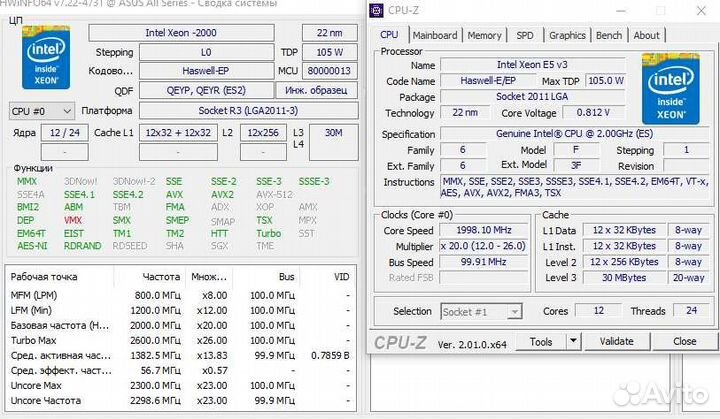Open the Graphics tab
Viewport: 720px width, 419px height.
pyautogui.click(x=567, y=35)
